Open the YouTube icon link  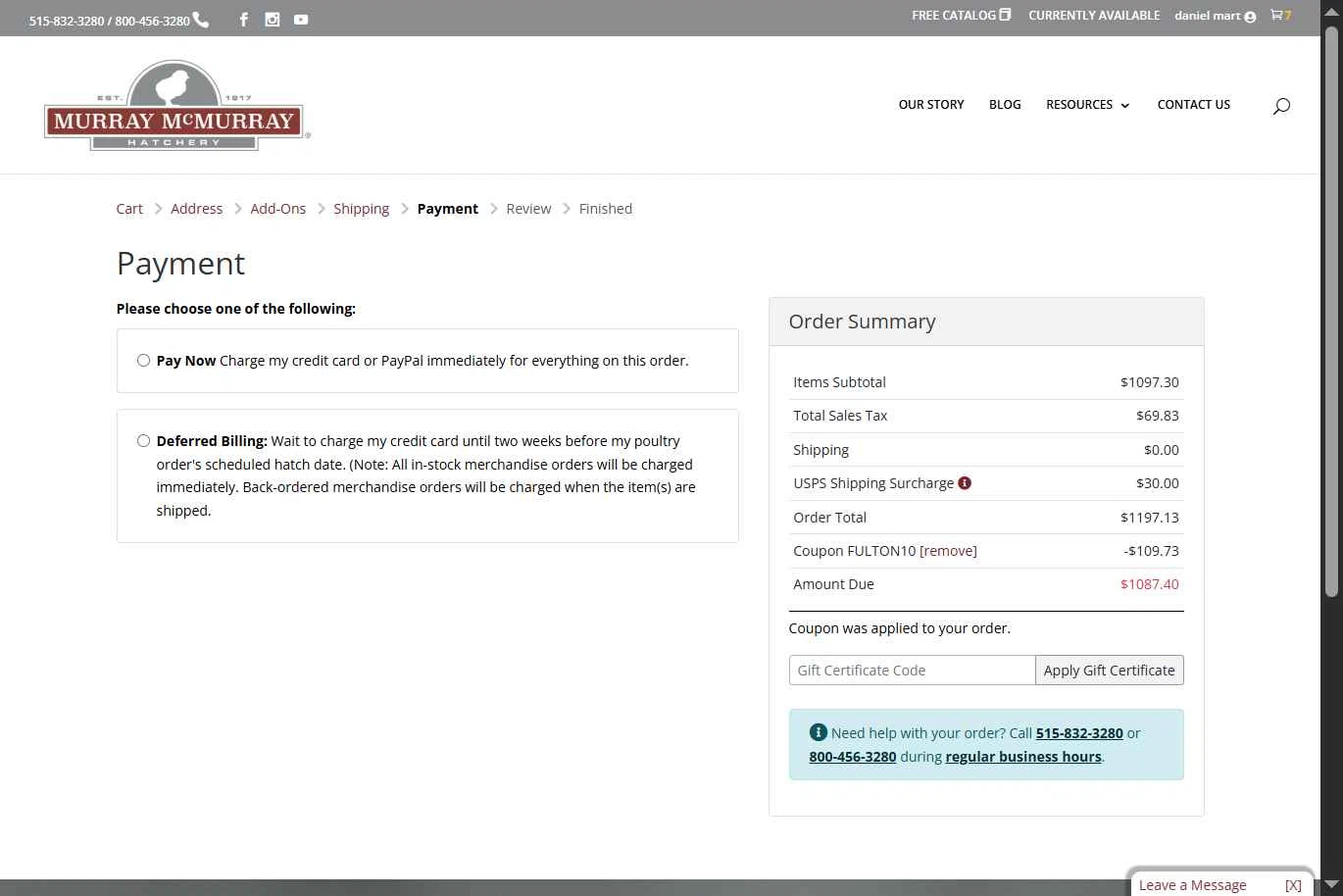click(x=301, y=20)
